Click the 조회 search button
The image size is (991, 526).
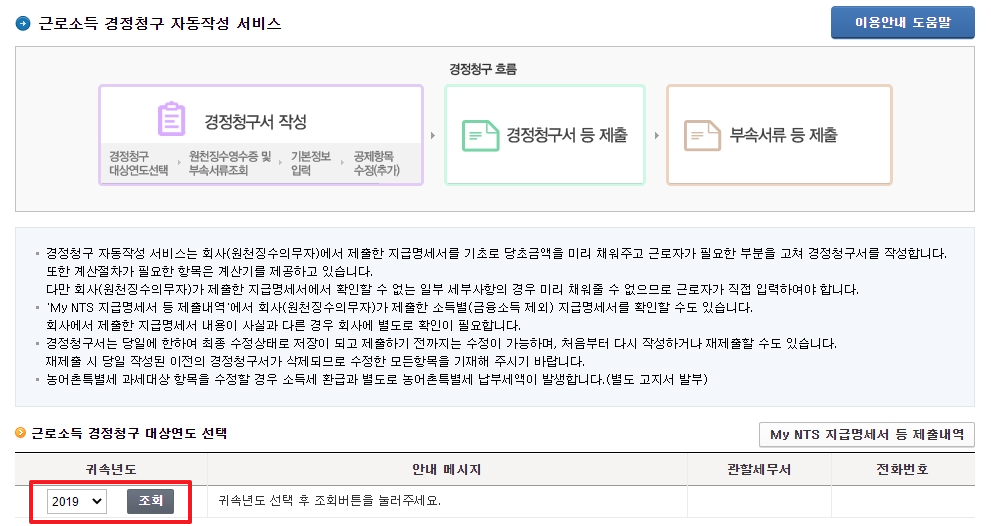150,501
